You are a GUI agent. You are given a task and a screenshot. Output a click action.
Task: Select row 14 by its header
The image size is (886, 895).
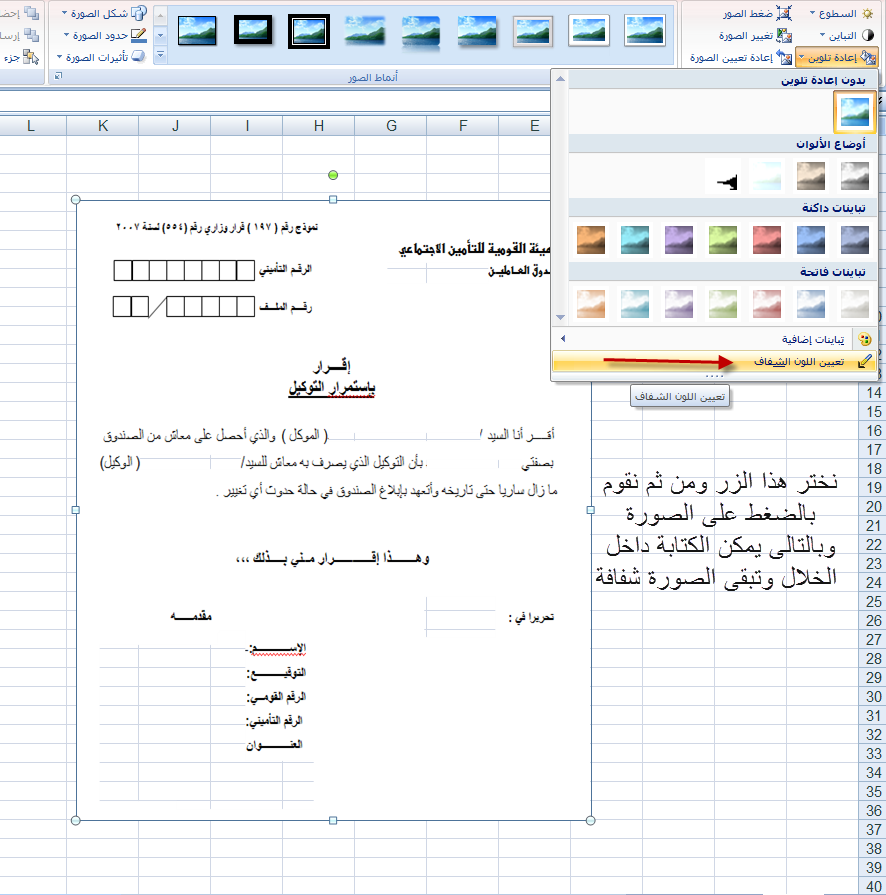(x=873, y=393)
